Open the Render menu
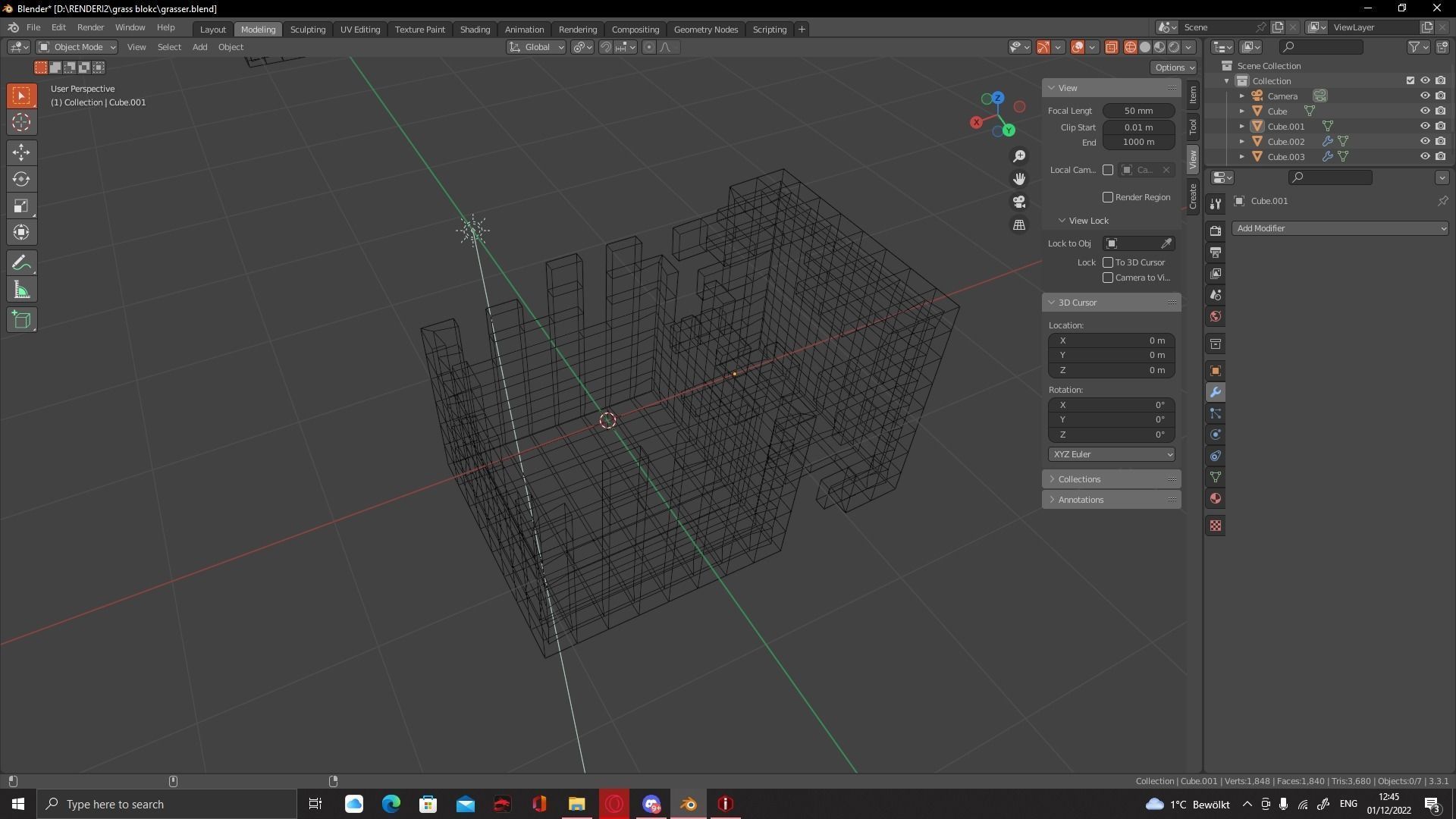Image resolution: width=1456 pixels, height=819 pixels. [x=90, y=27]
